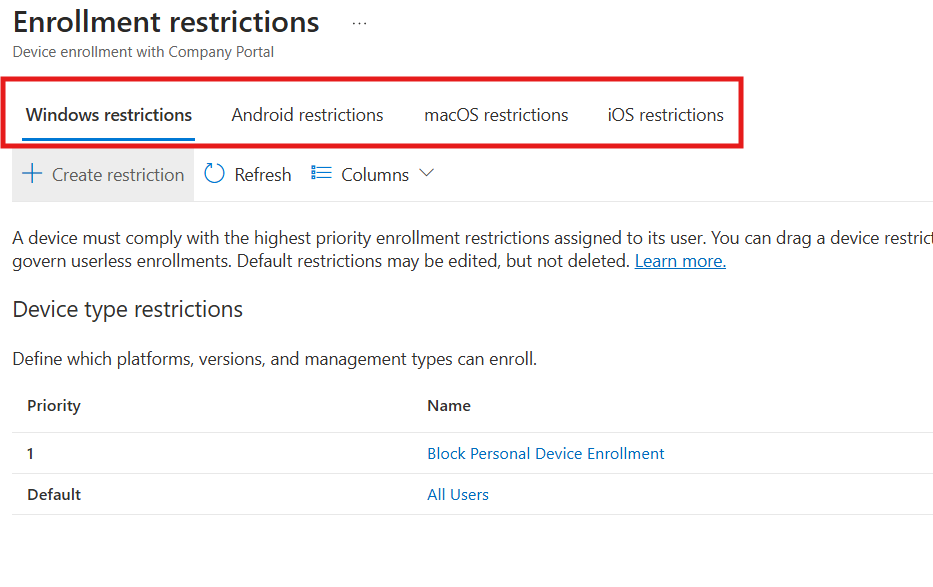Screen dimensions: 933x587
Task: Switch to the Android restrictions tab
Action: click(x=307, y=115)
